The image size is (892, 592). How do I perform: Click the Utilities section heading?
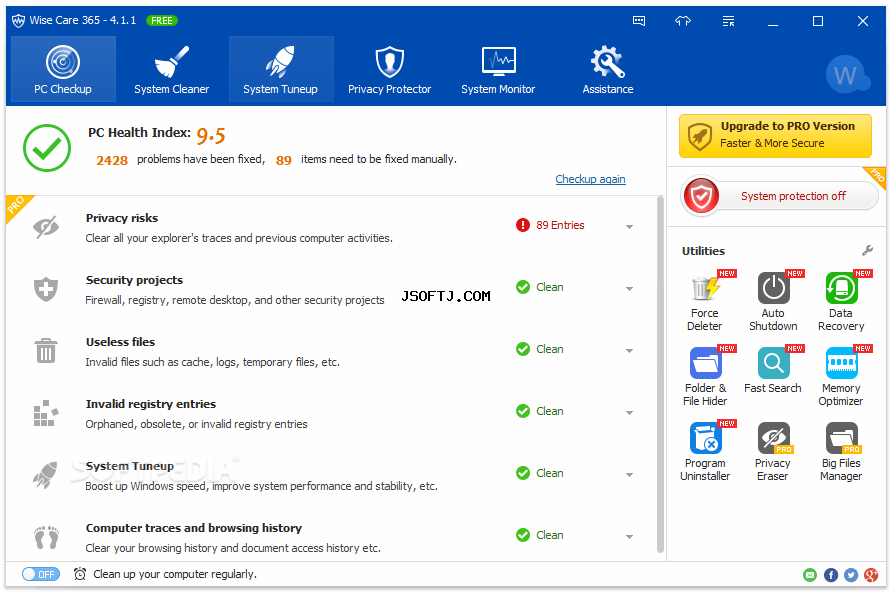point(703,251)
